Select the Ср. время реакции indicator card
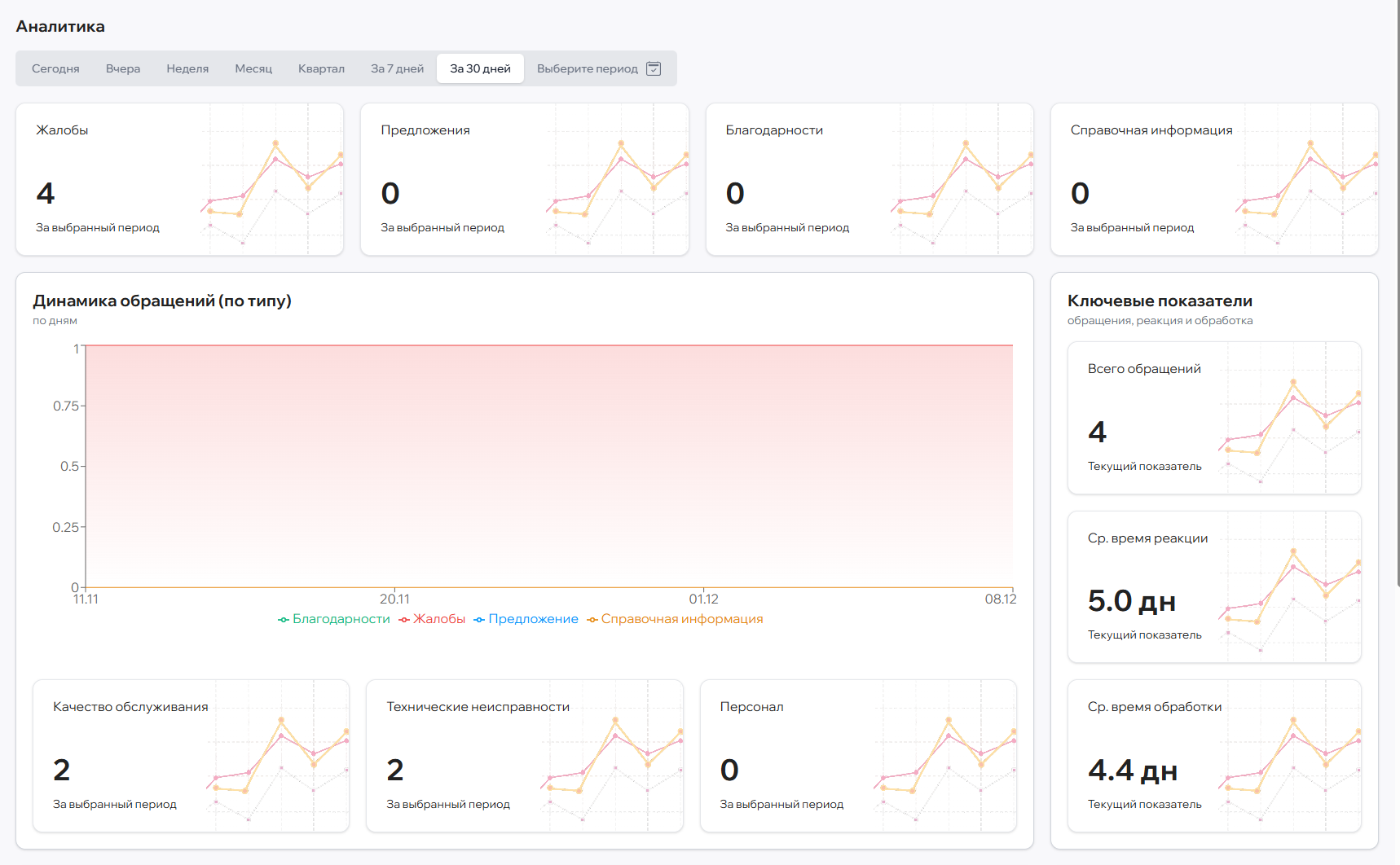 1214,586
